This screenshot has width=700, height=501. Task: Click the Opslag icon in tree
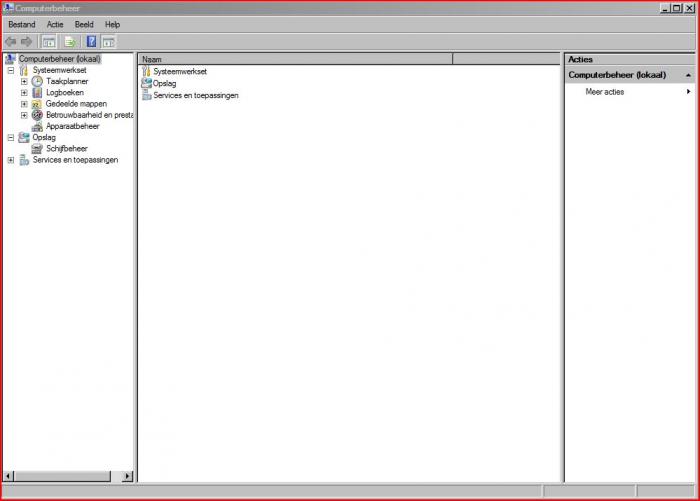(24, 138)
